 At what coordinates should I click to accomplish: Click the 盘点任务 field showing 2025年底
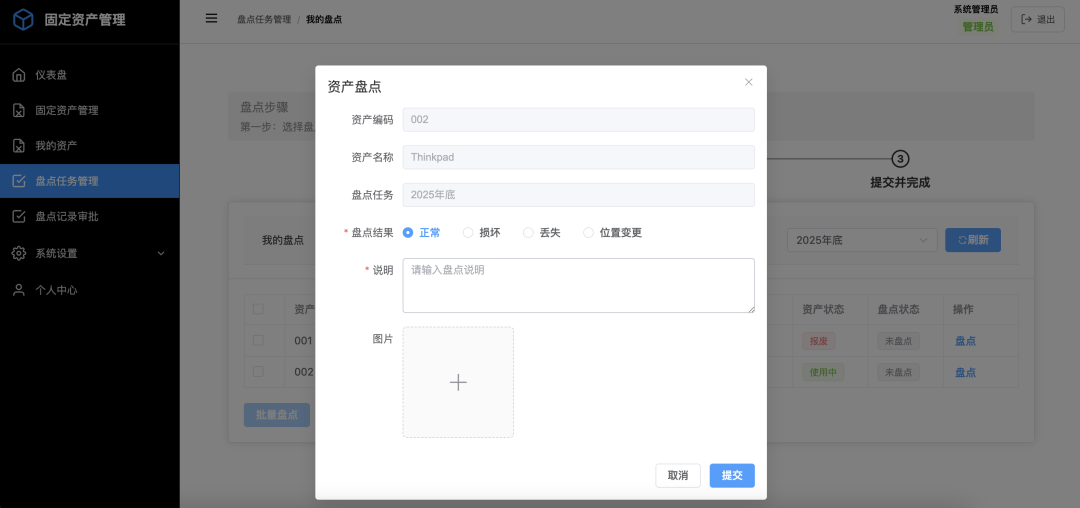[579, 195]
